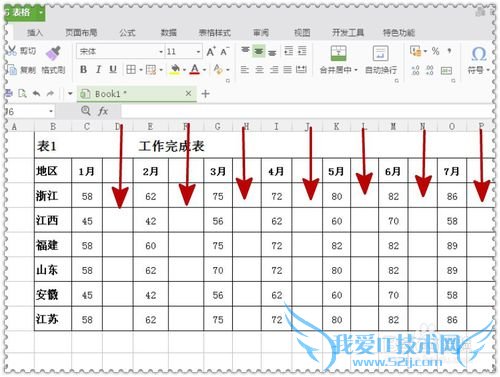Open the 审阅 (Review) tab

[261, 33]
